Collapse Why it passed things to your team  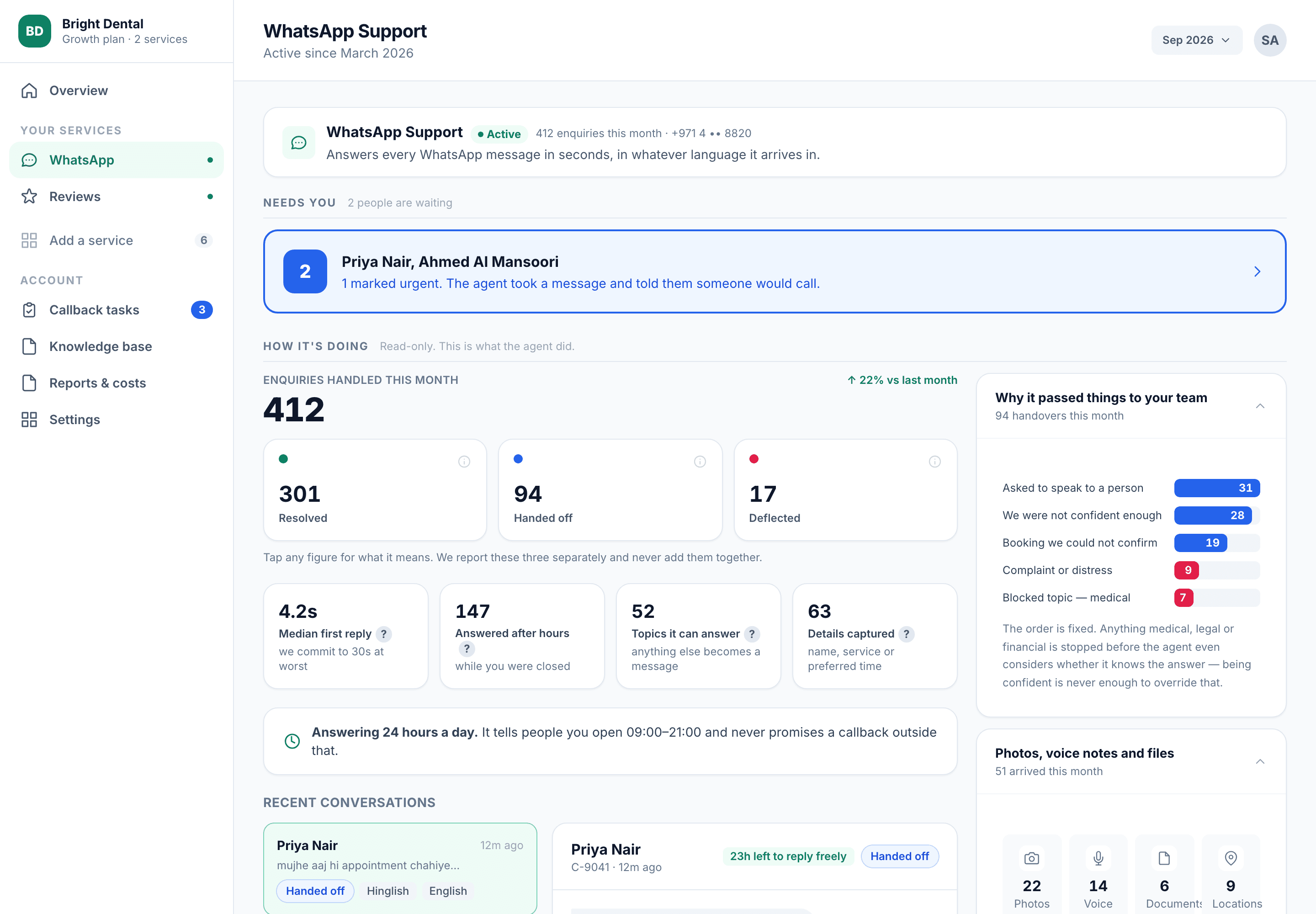1260,406
